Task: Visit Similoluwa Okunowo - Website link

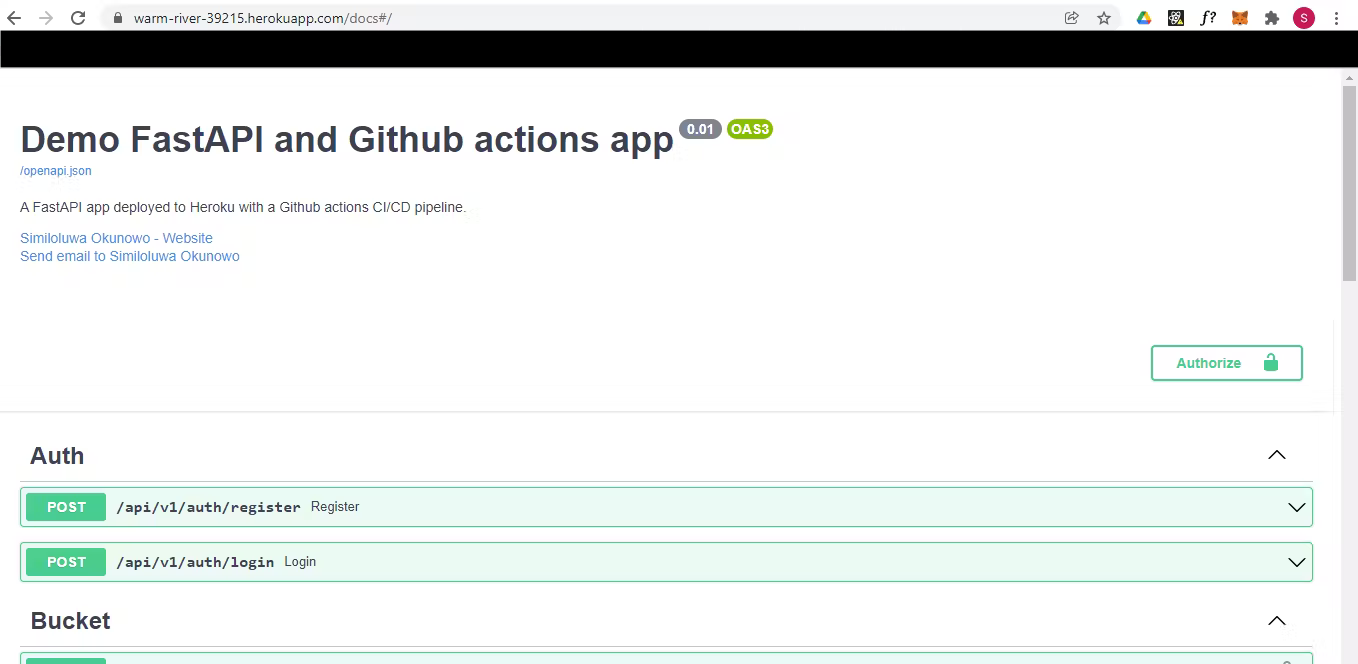Action: (116, 238)
